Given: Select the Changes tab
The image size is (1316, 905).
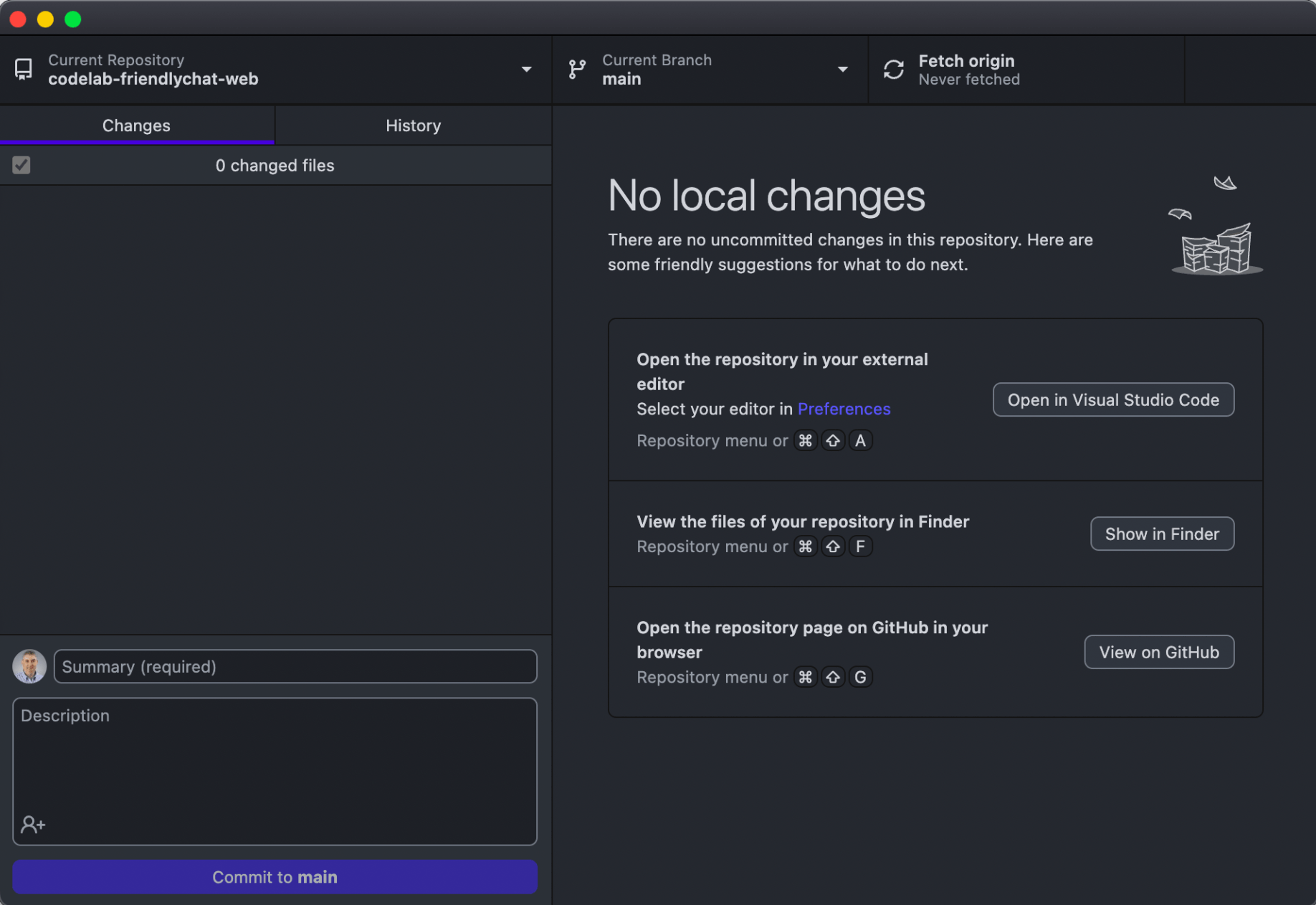Looking at the screenshot, I should tap(136, 125).
